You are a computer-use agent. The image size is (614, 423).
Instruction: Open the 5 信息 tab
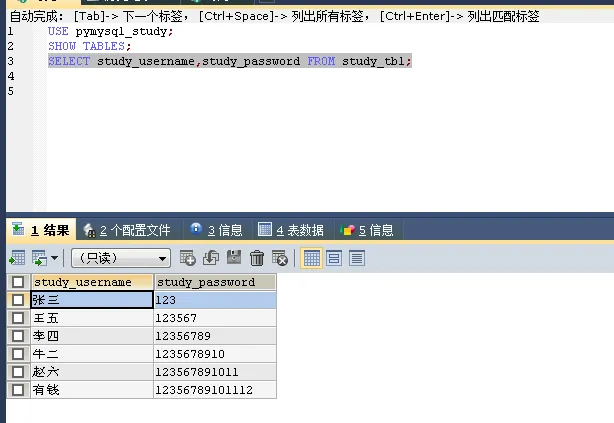(x=367, y=230)
